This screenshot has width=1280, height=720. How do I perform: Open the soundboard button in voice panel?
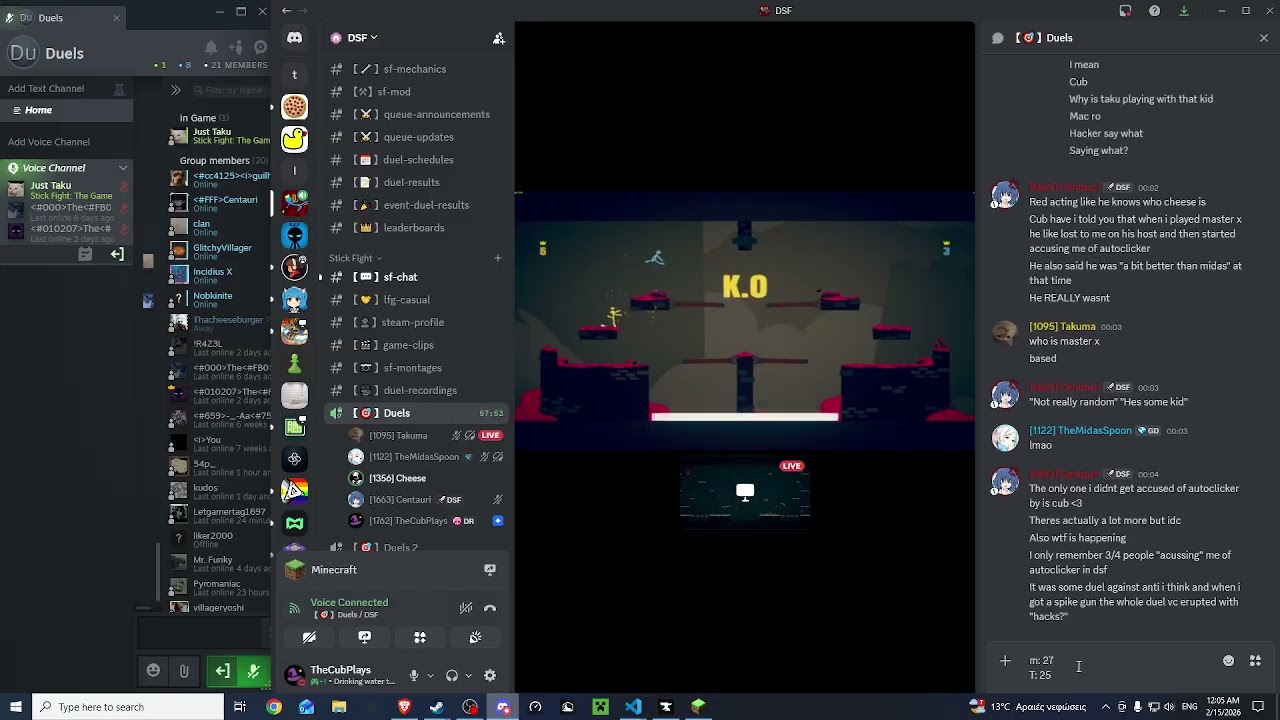[x=475, y=637]
